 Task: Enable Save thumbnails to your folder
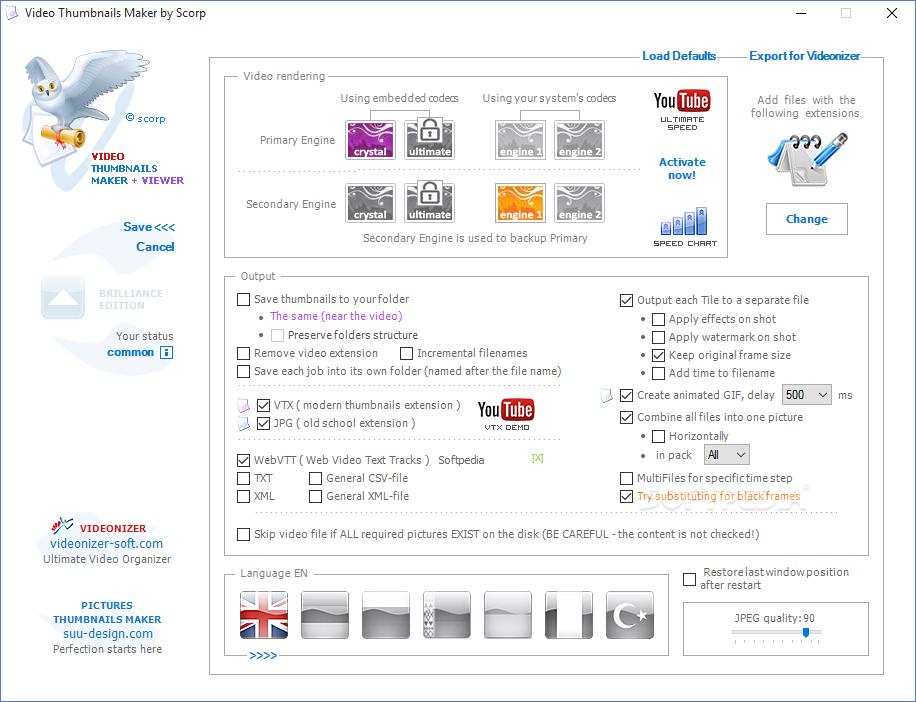pos(244,300)
